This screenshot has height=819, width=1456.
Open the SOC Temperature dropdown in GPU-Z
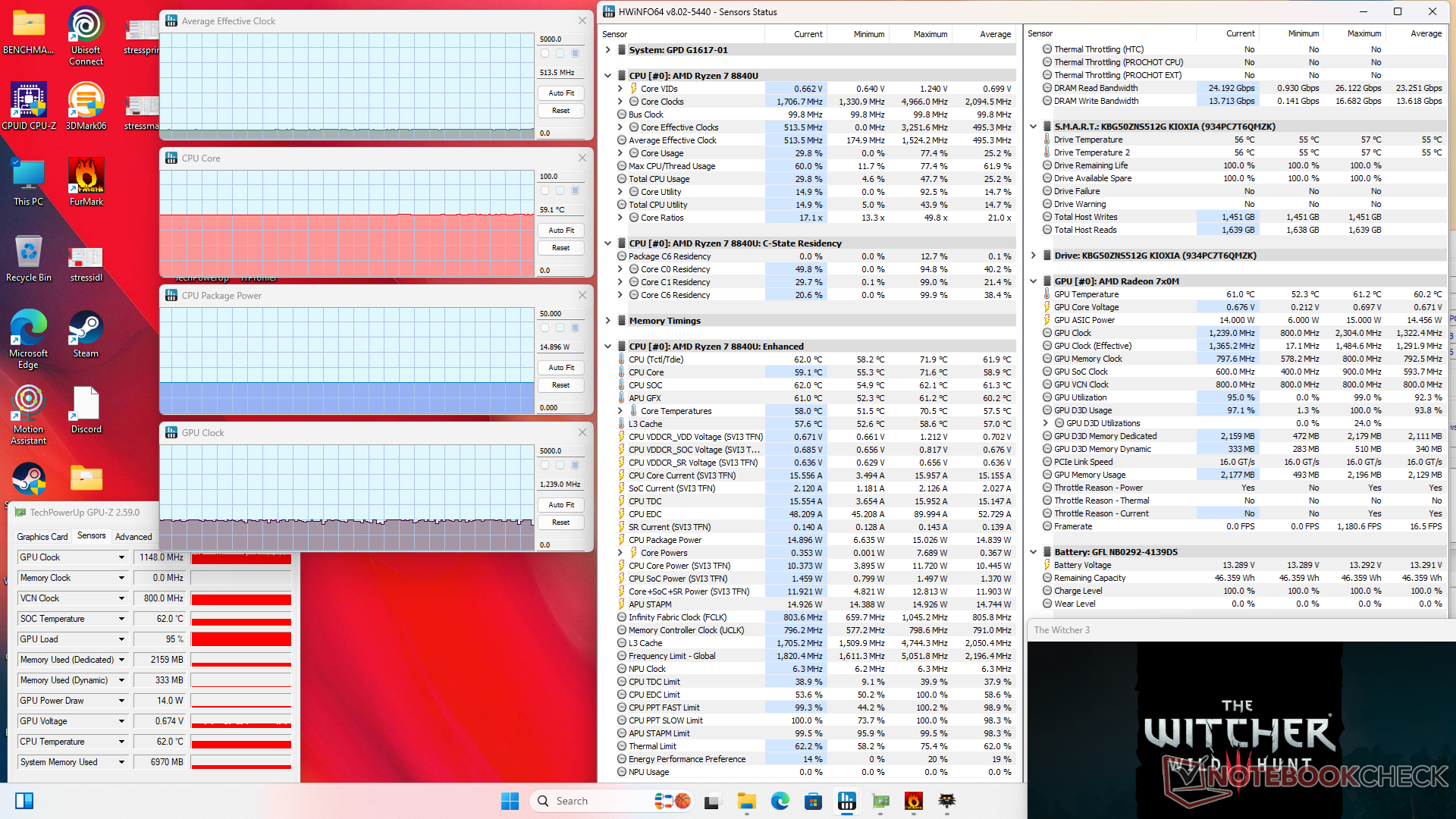pos(121,619)
